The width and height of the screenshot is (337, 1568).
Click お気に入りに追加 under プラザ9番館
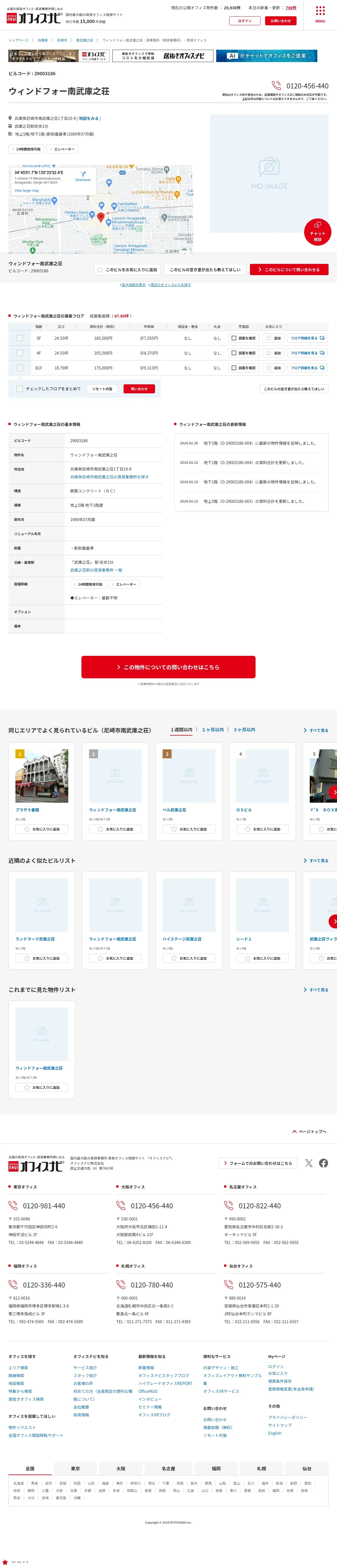pyautogui.click(x=42, y=829)
